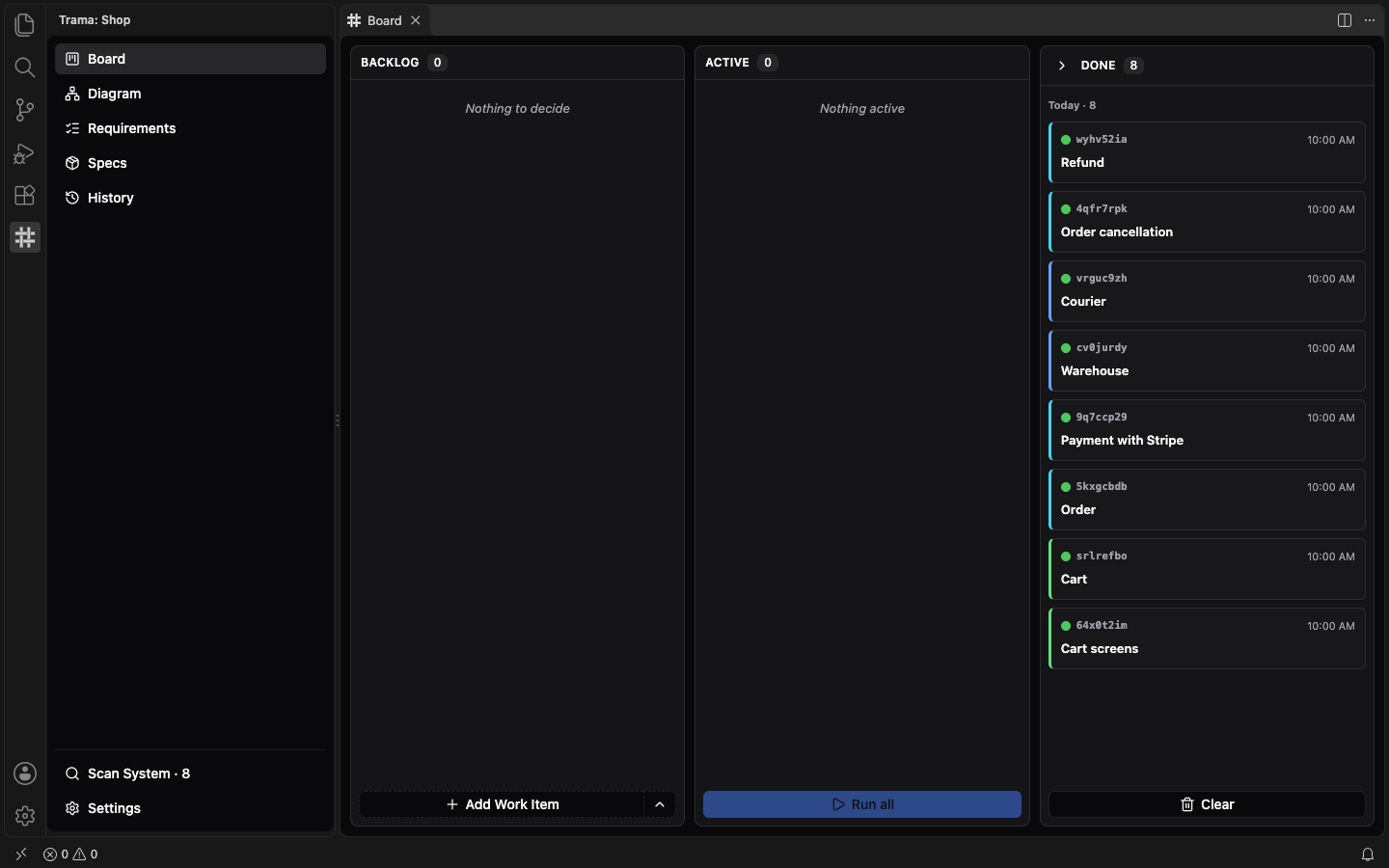Open Board in the sidebar
Image resolution: width=1389 pixels, height=868 pixels.
190,59
